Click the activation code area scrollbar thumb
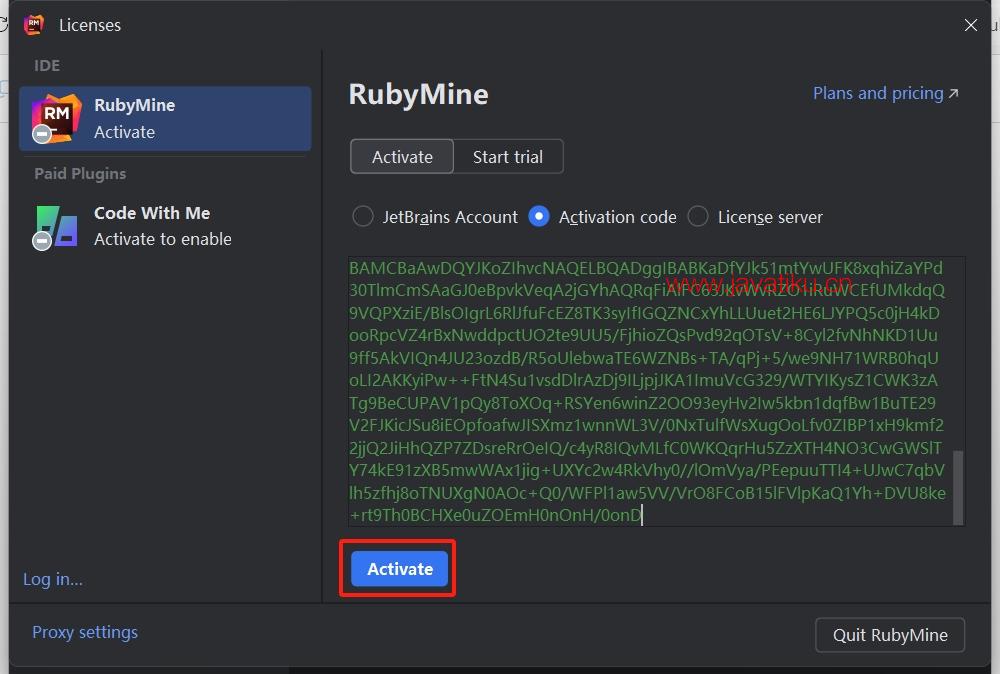Screen dimensions: 1000x674 (958, 487)
